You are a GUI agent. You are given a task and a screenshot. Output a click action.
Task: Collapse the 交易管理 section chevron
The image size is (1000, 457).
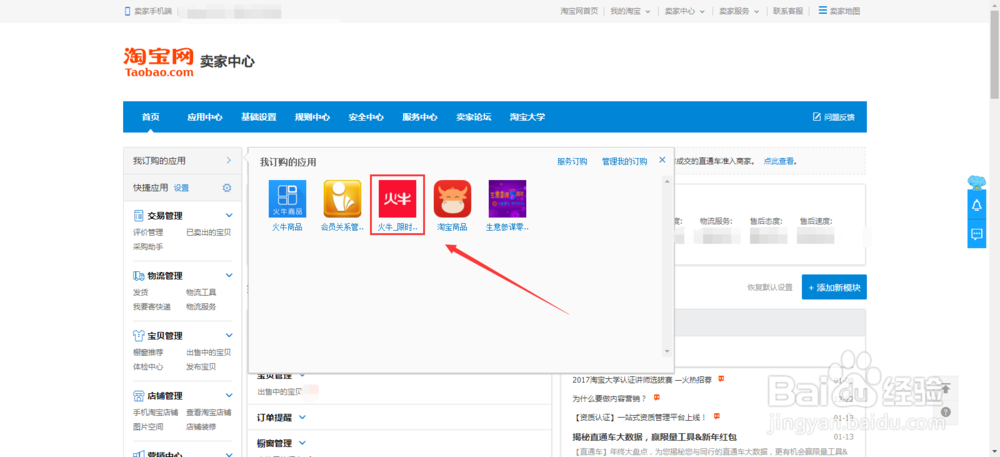pos(229,215)
